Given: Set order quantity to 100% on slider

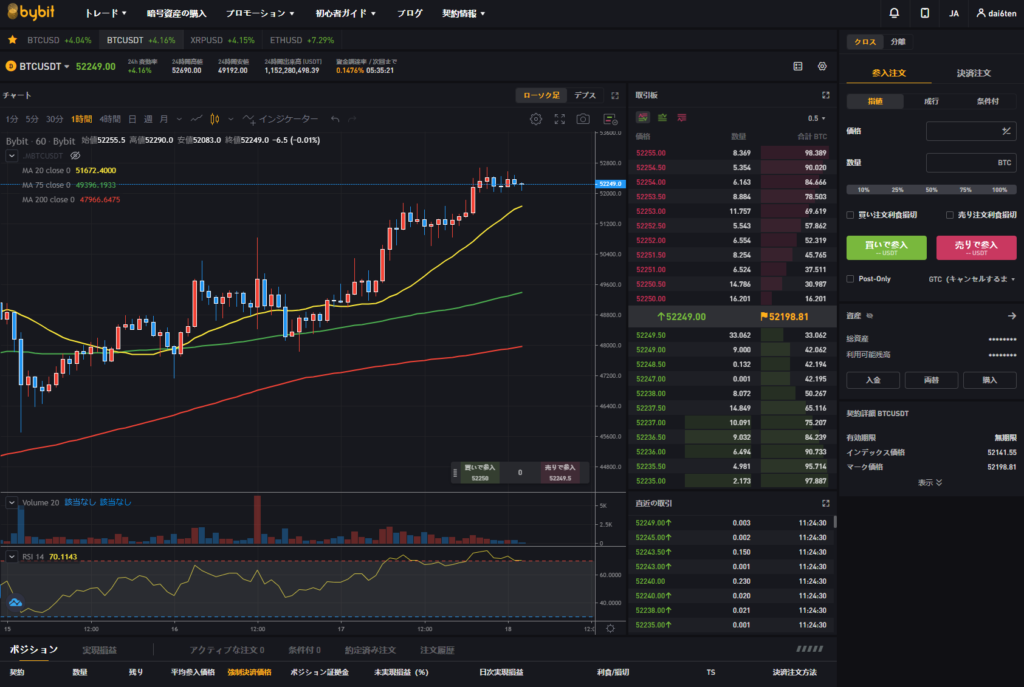Looking at the screenshot, I should (1000, 190).
